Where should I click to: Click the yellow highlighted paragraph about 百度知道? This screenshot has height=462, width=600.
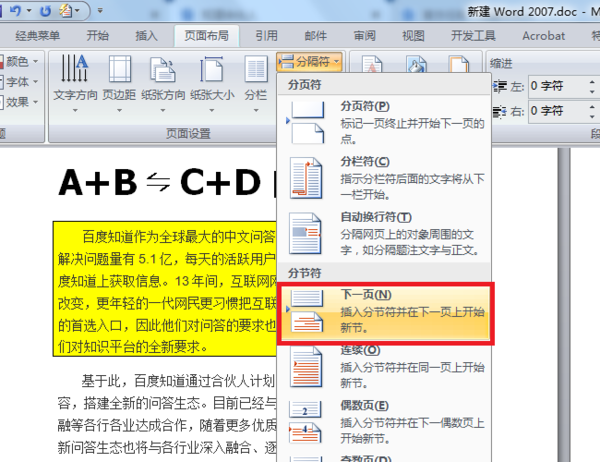coord(165,289)
